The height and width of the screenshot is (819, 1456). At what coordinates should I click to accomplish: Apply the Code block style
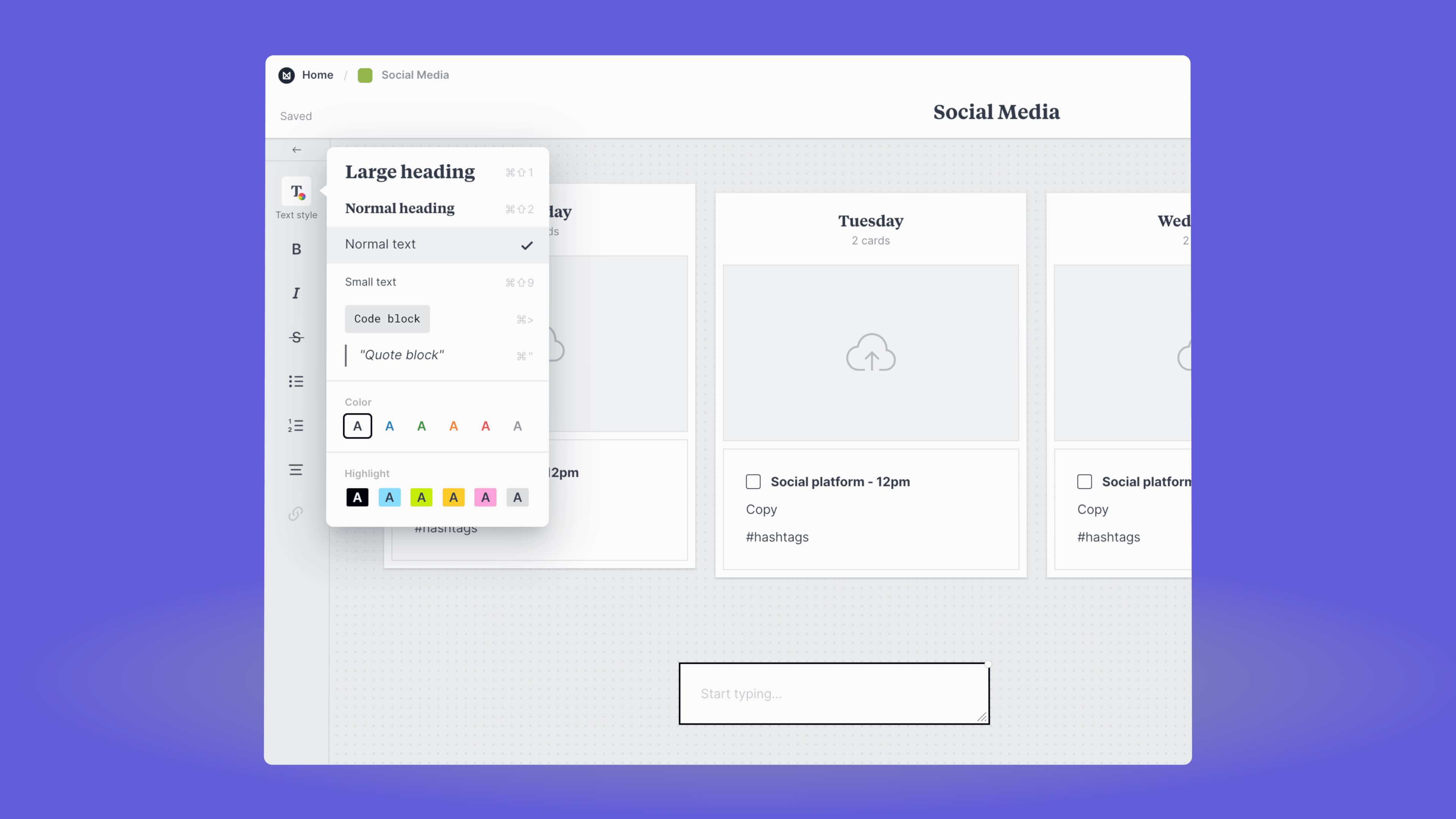click(x=387, y=319)
